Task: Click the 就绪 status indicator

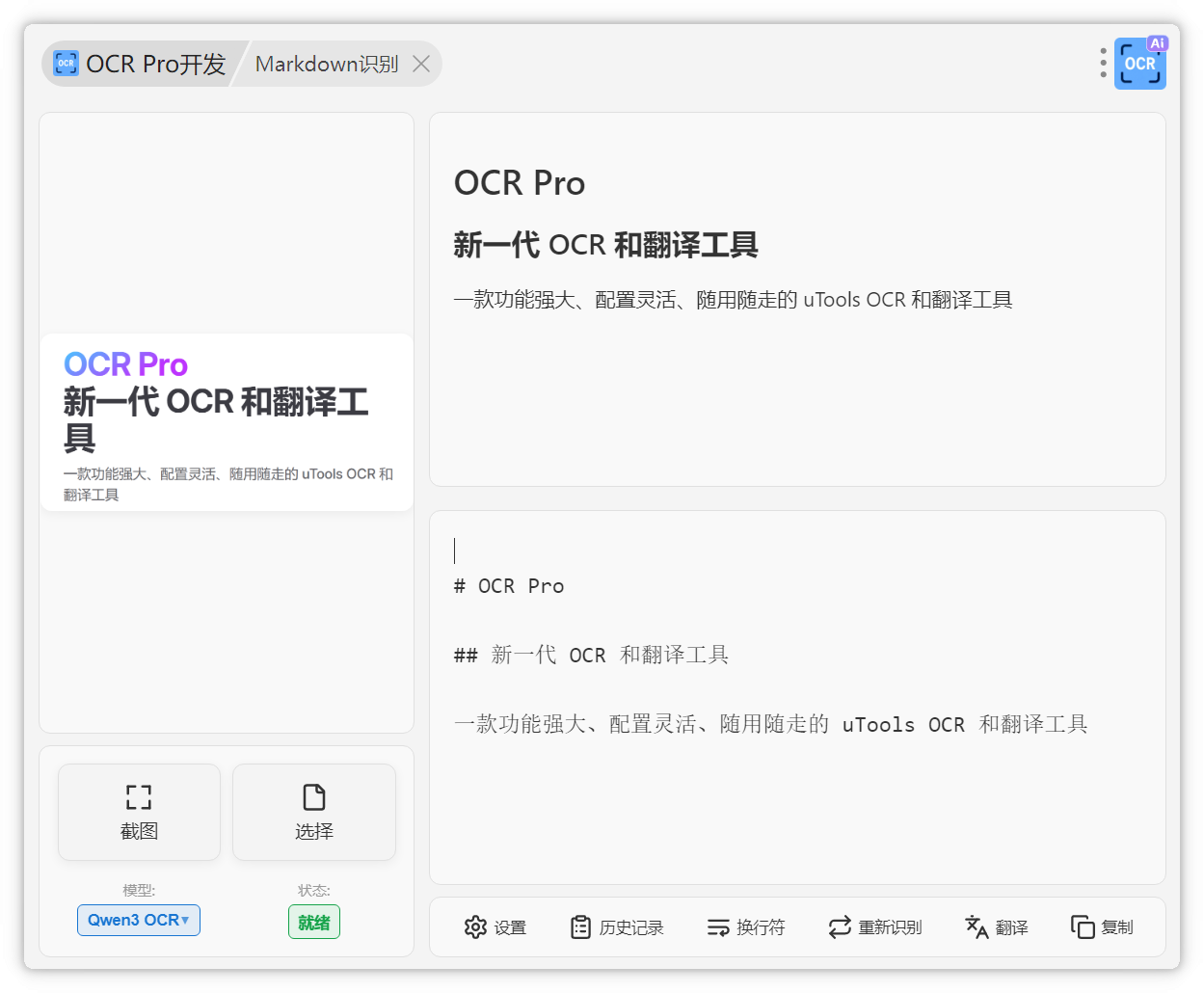Action: click(x=314, y=920)
